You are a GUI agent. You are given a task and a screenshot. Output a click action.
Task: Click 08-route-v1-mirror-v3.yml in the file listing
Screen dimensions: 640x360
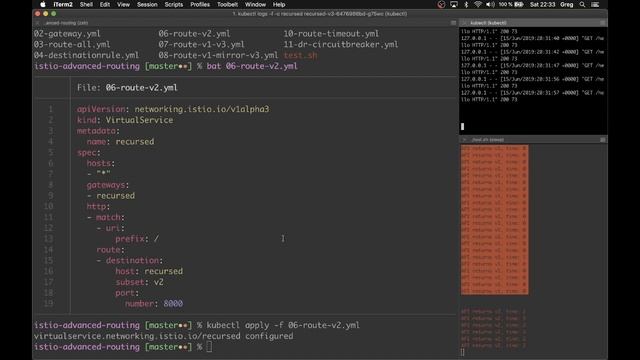[218, 55]
